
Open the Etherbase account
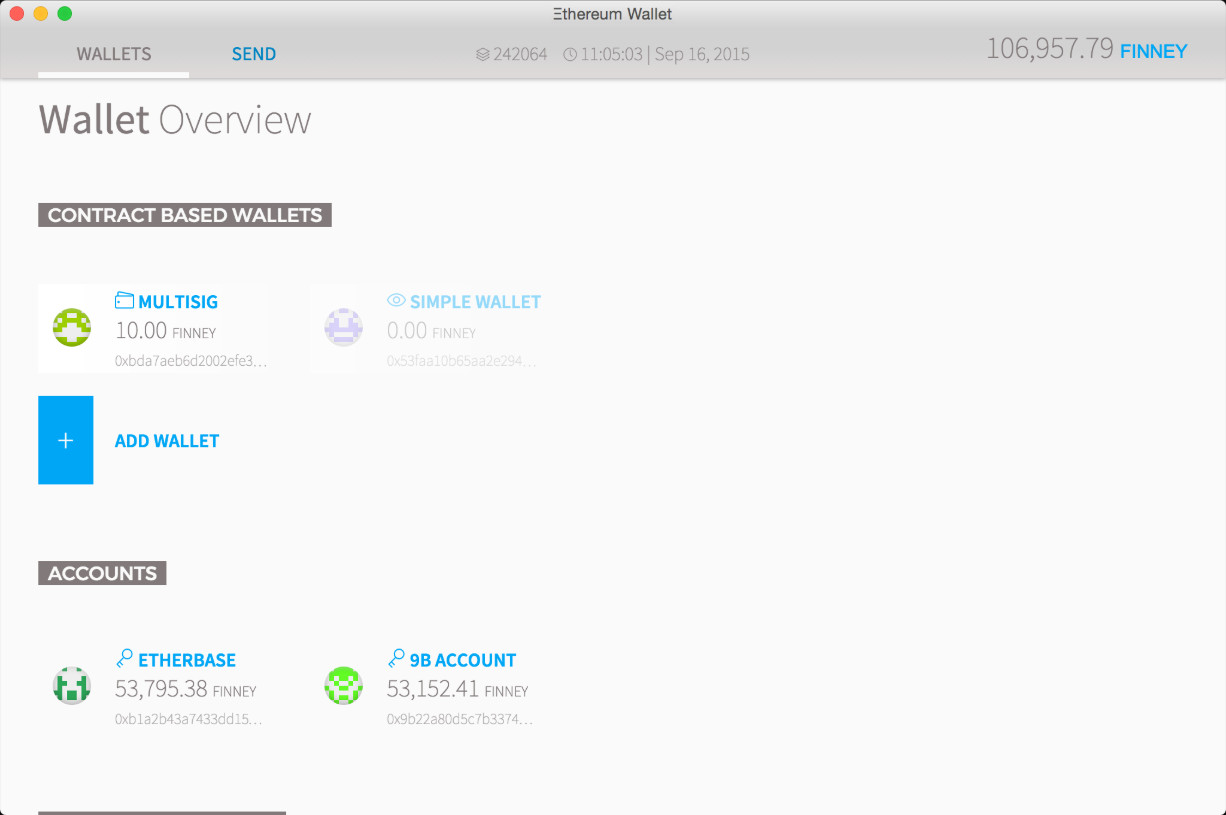(x=153, y=687)
